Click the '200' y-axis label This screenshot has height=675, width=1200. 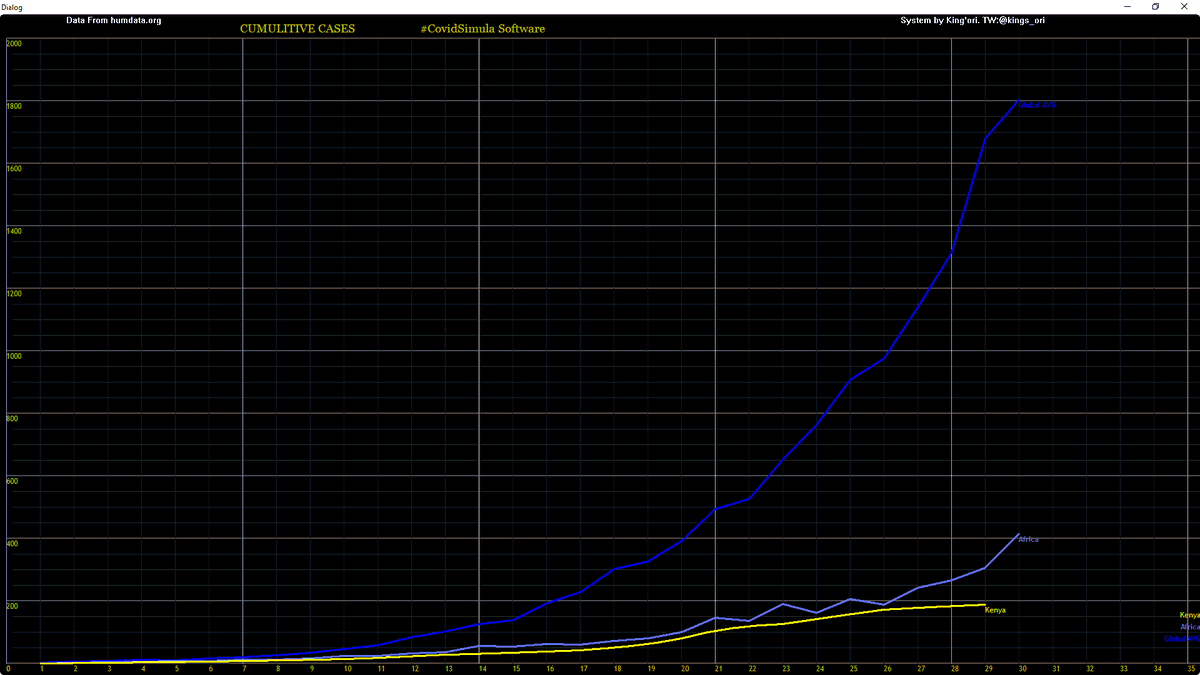pyautogui.click(x=12, y=606)
